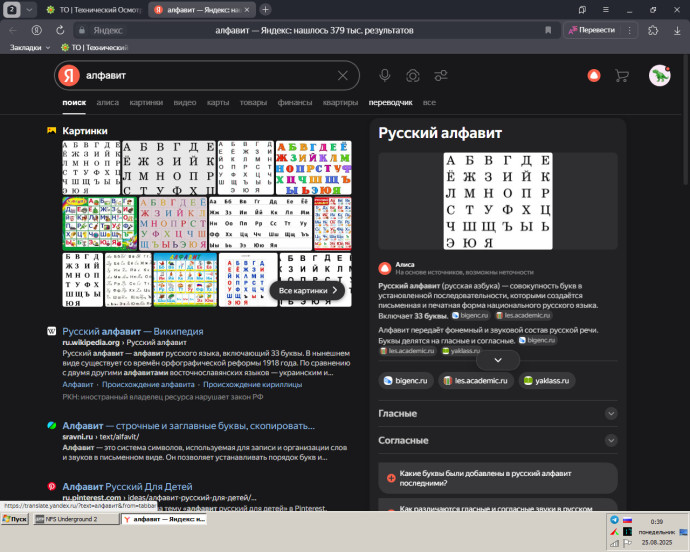Click the Картинки section icon
Viewport: 690px width, 552px height.
pos(51,130)
